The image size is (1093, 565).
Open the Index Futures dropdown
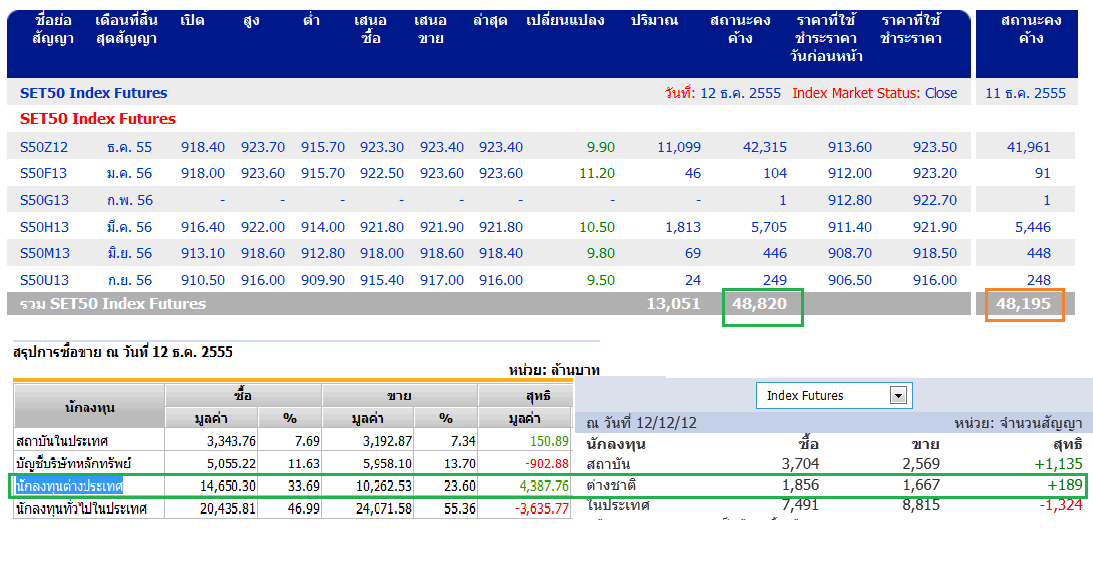[834, 396]
